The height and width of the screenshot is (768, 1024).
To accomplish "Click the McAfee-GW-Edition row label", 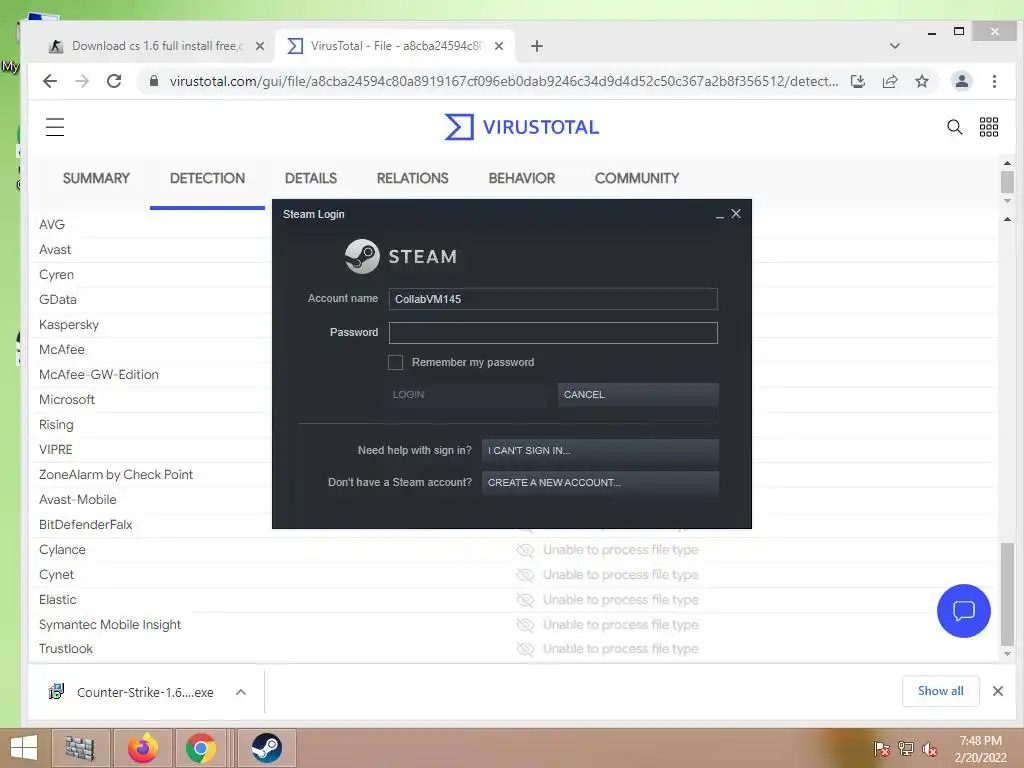I will (99, 375).
